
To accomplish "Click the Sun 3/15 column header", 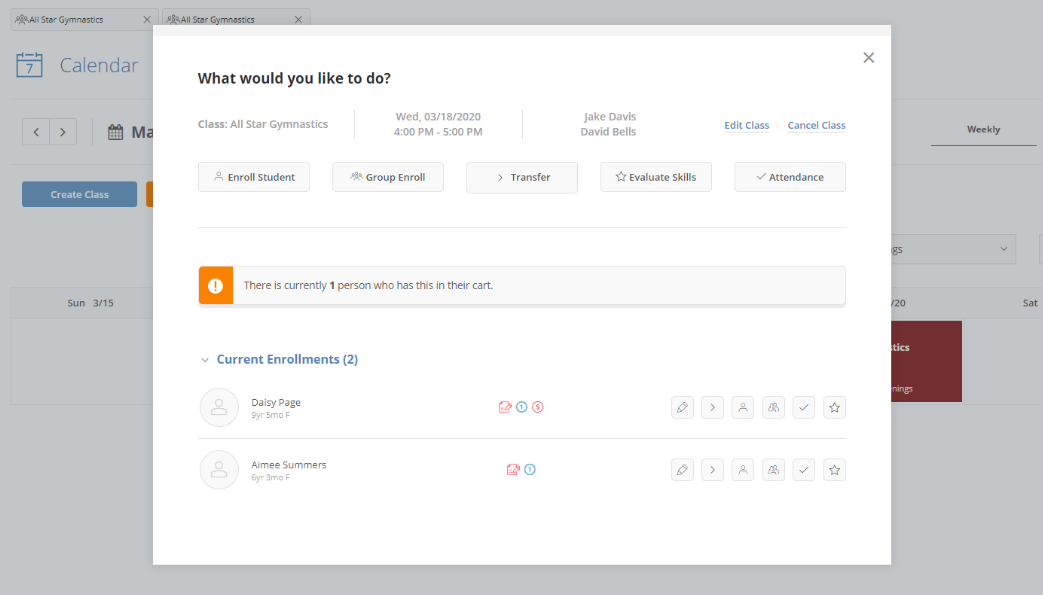I will click(90, 303).
